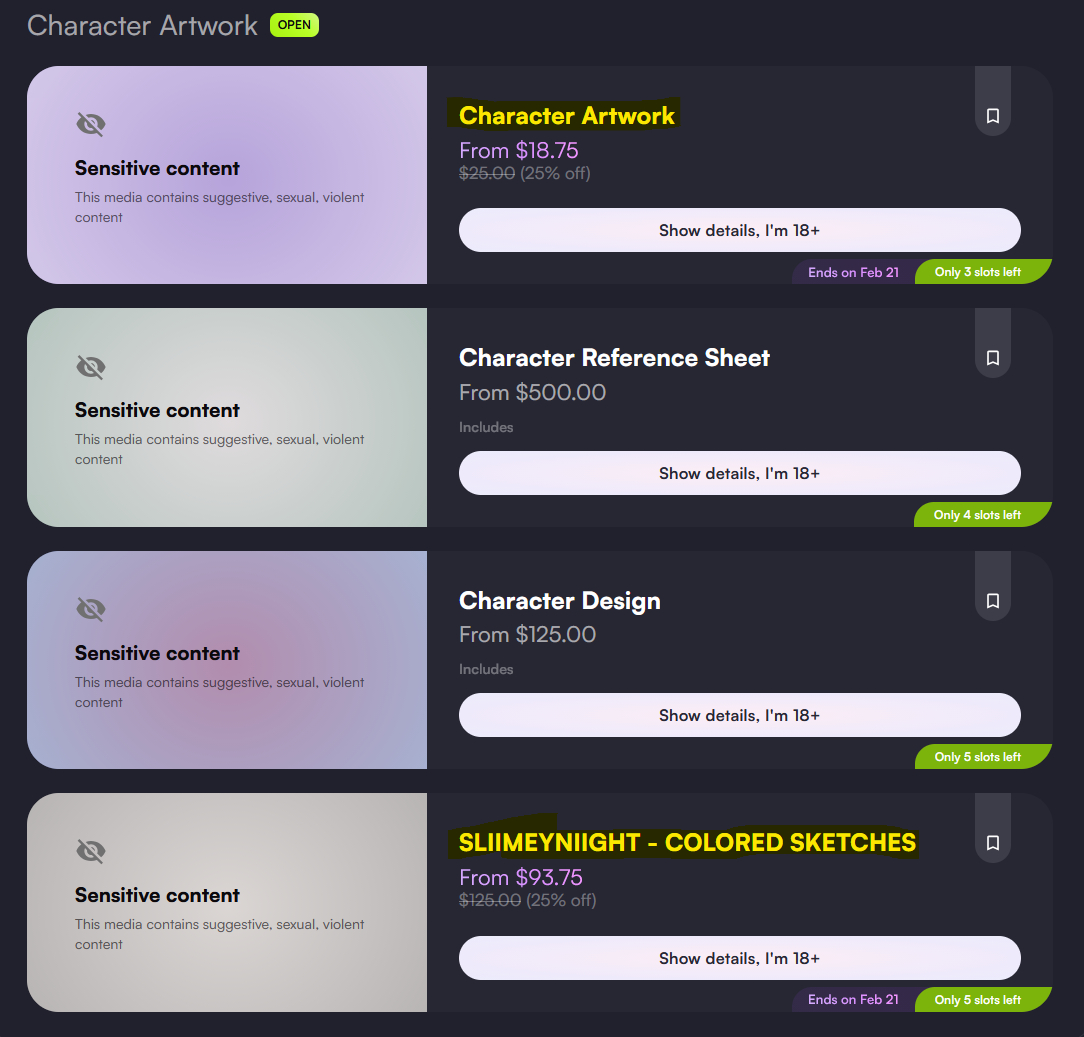Bookmark the Character Artwork listing
The height and width of the screenshot is (1037, 1084).
point(992,116)
